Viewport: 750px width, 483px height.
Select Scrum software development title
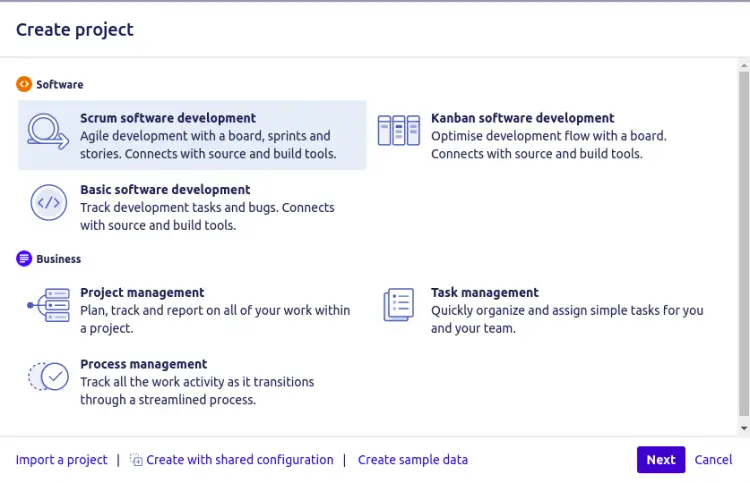pyautogui.click(x=168, y=118)
